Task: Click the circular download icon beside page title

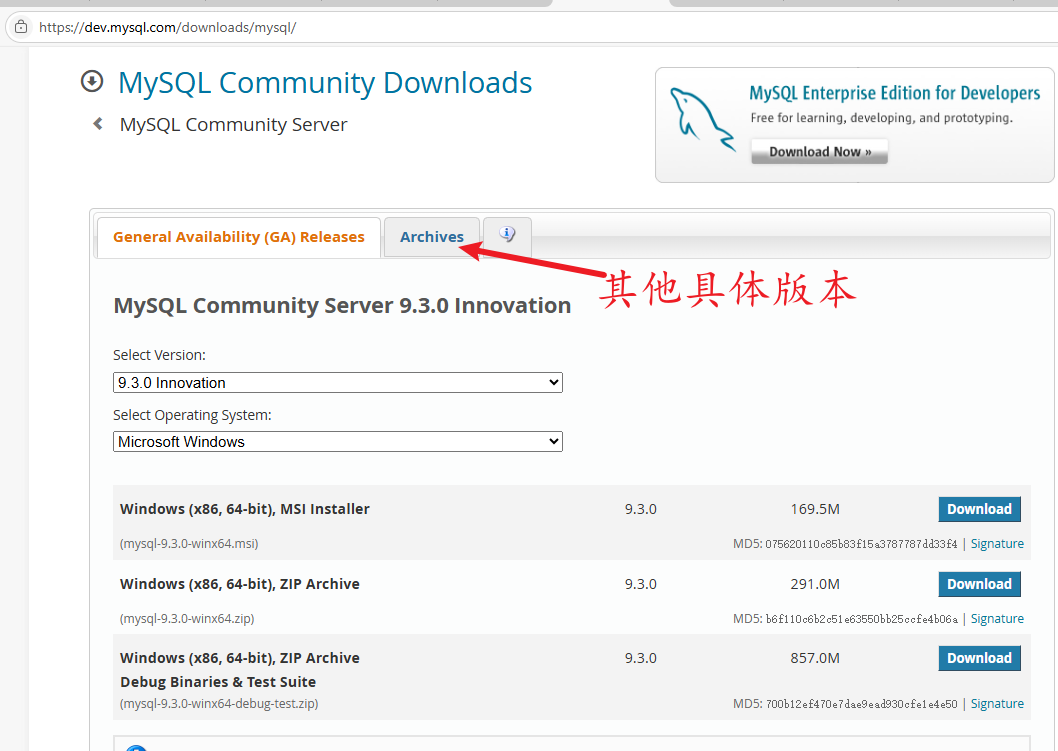Action: (92, 82)
